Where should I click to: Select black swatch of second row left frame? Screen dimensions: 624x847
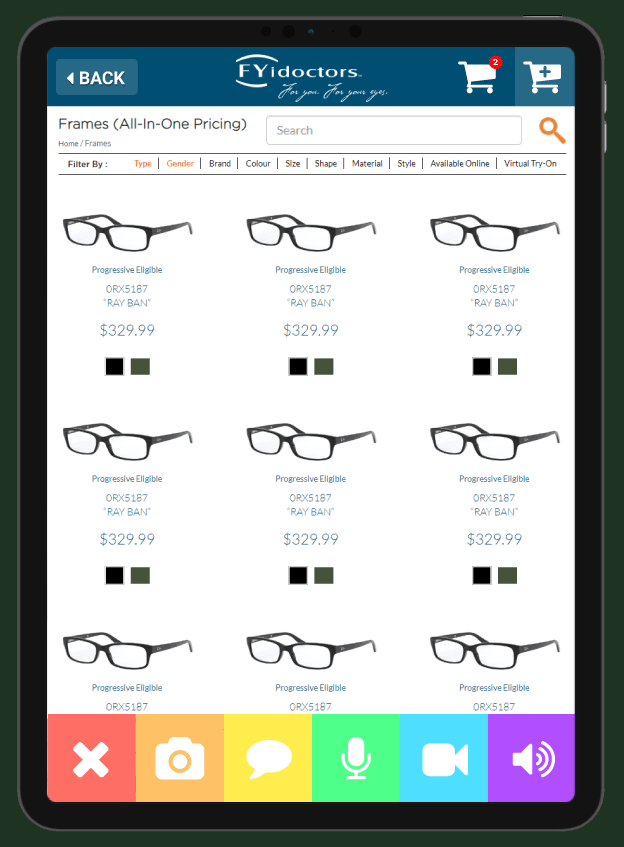(115, 576)
